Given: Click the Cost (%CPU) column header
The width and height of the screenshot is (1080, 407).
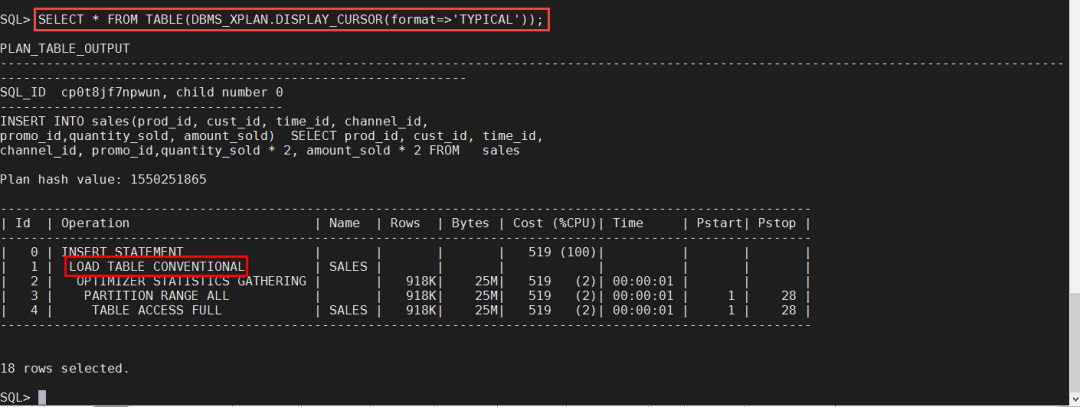Looking at the screenshot, I should click(x=553, y=223).
